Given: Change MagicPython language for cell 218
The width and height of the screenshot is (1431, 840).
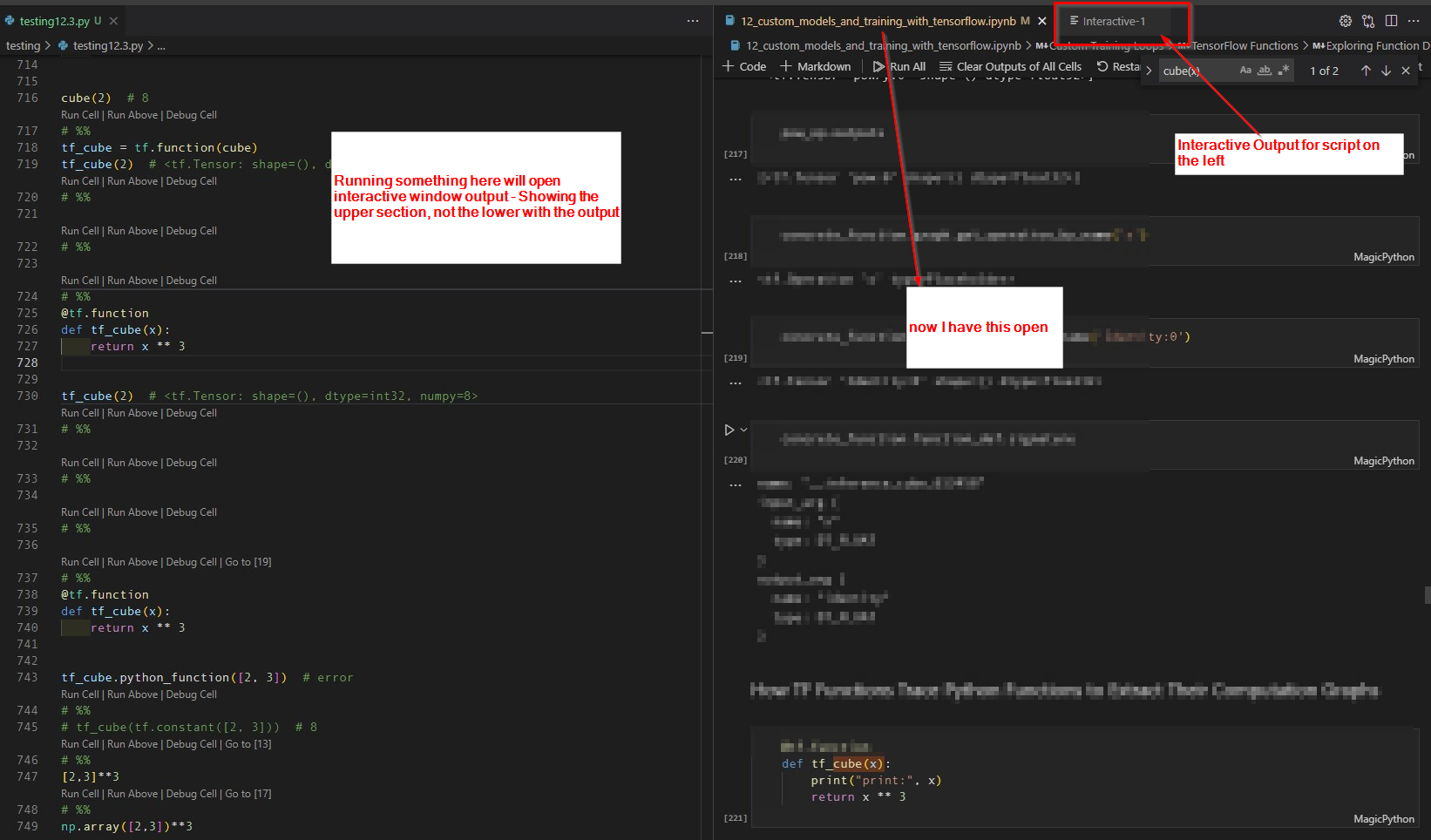Looking at the screenshot, I should [x=1384, y=257].
